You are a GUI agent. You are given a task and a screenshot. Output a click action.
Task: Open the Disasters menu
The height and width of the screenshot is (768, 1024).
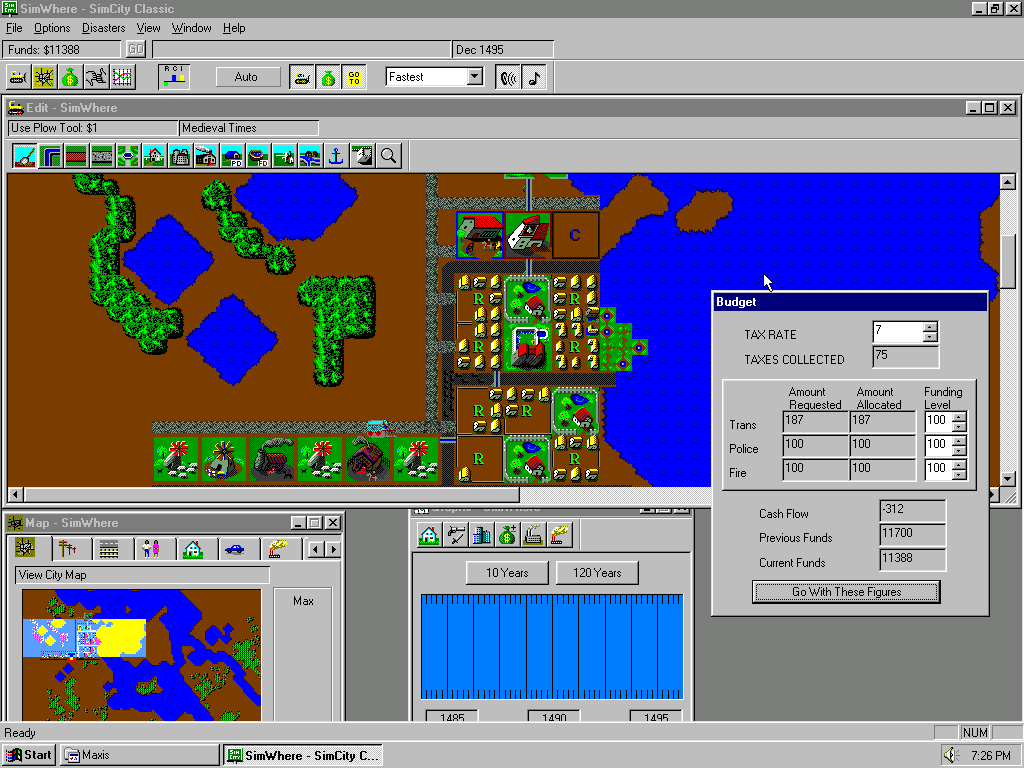[103, 28]
